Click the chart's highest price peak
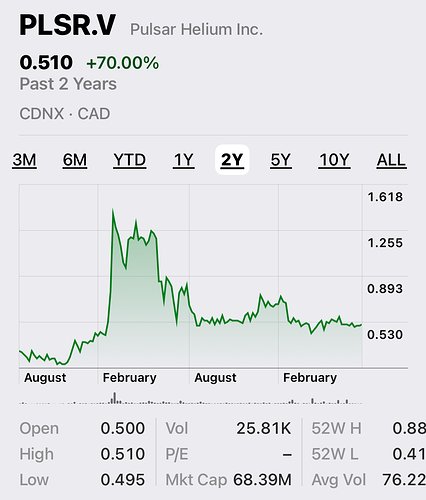 [113, 210]
